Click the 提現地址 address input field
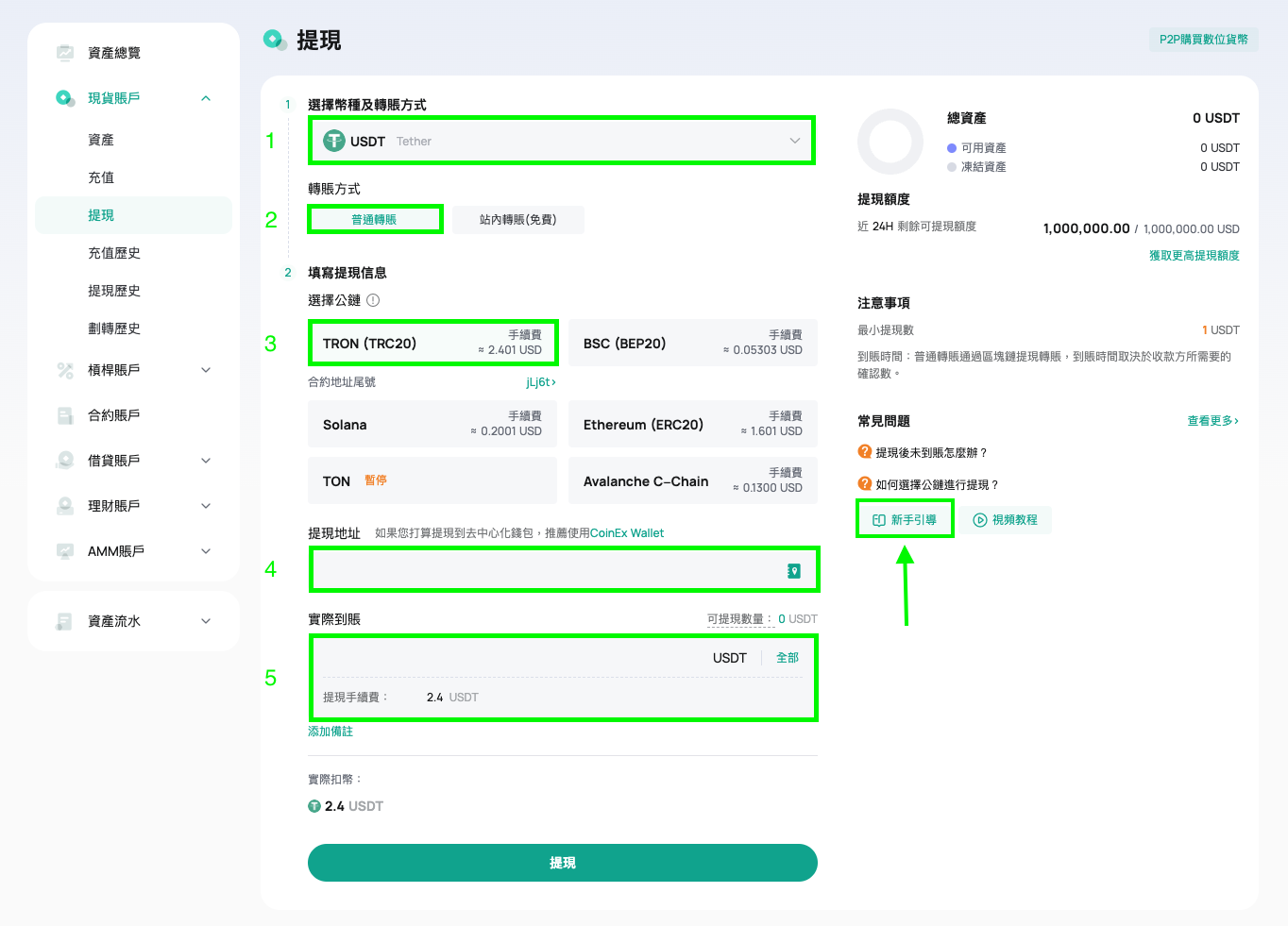 pos(564,570)
